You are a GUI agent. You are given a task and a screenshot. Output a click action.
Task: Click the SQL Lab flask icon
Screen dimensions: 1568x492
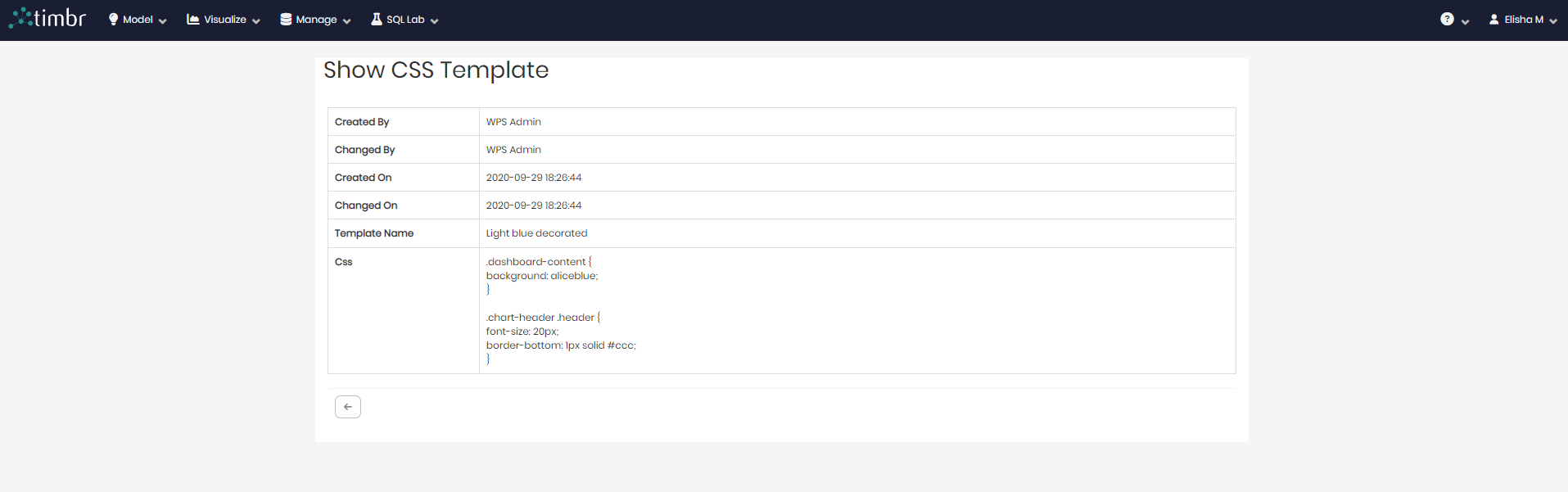click(x=377, y=20)
